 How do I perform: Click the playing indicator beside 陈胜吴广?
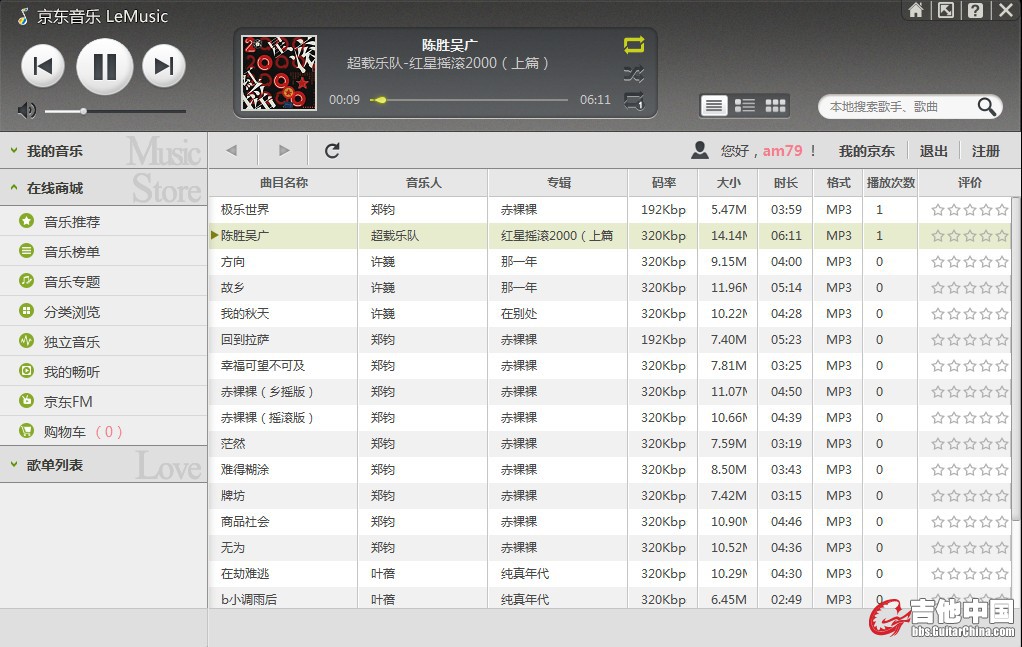(214, 235)
